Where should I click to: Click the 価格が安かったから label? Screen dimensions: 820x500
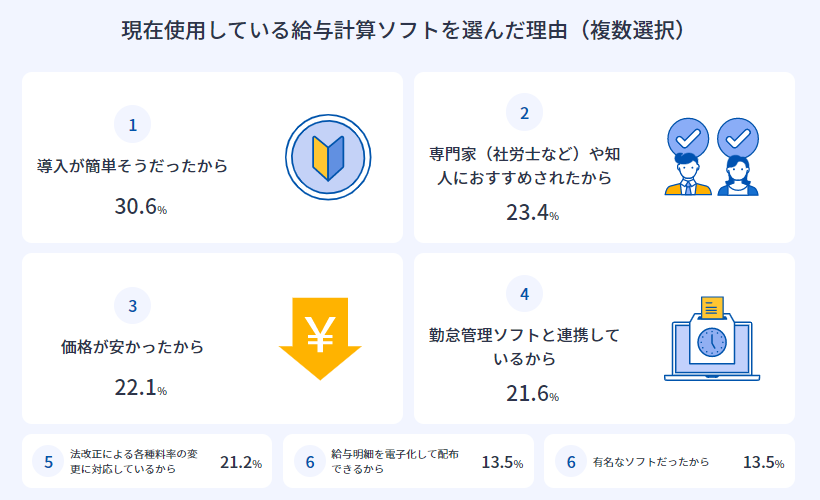(x=132, y=347)
